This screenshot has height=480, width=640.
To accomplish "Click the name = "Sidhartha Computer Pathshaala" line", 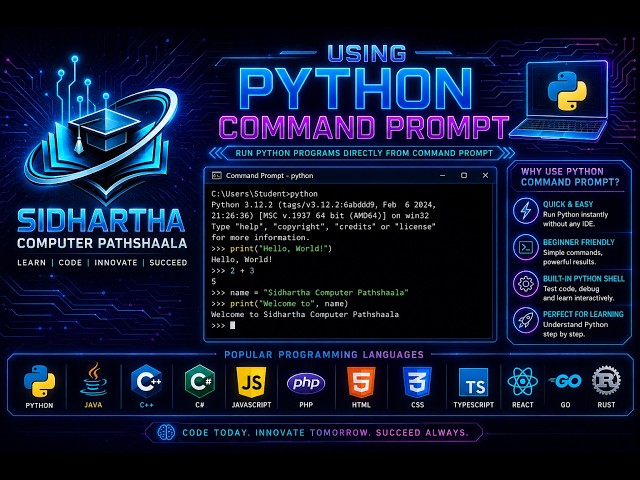I will coord(310,293).
